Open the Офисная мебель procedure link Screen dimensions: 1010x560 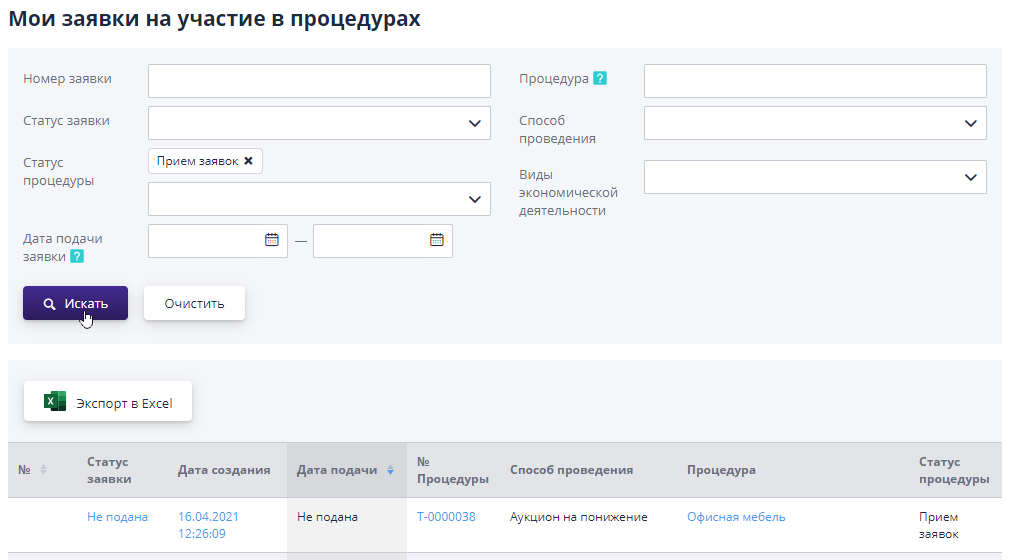[736, 517]
